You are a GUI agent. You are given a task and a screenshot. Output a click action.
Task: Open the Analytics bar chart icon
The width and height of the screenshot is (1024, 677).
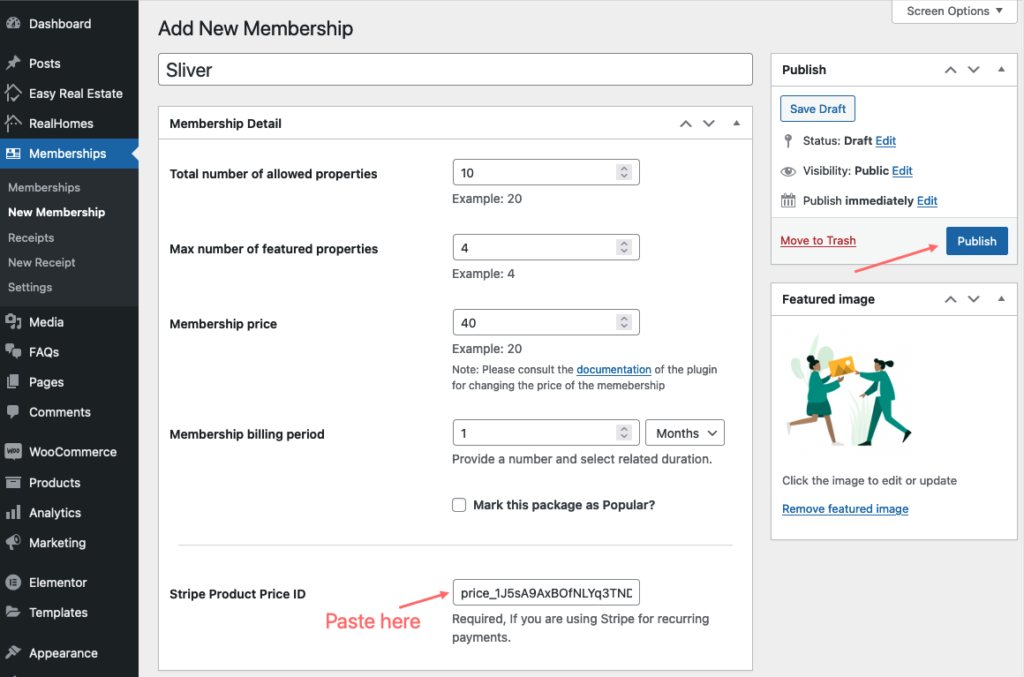point(13,512)
